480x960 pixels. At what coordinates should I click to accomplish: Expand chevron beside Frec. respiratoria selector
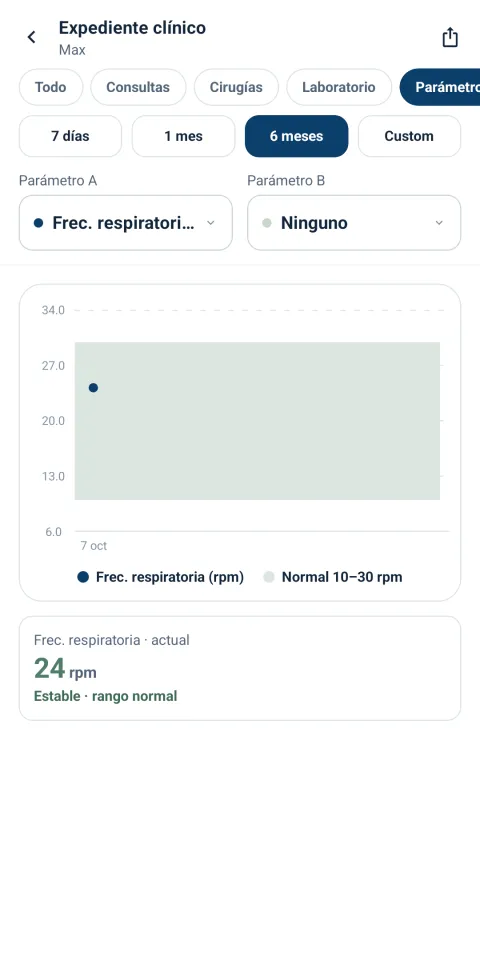click(211, 223)
